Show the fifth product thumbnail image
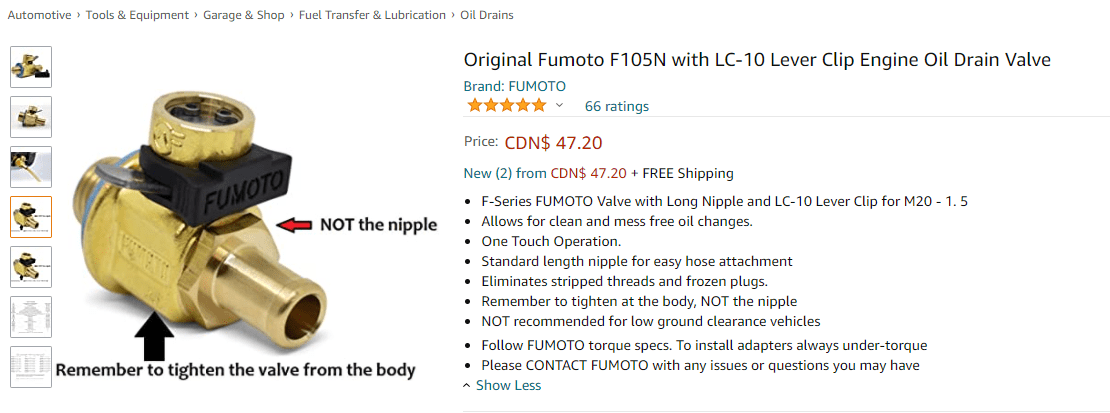Image resolution: width=1110 pixels, height=413 pixels. click(31, 267)
